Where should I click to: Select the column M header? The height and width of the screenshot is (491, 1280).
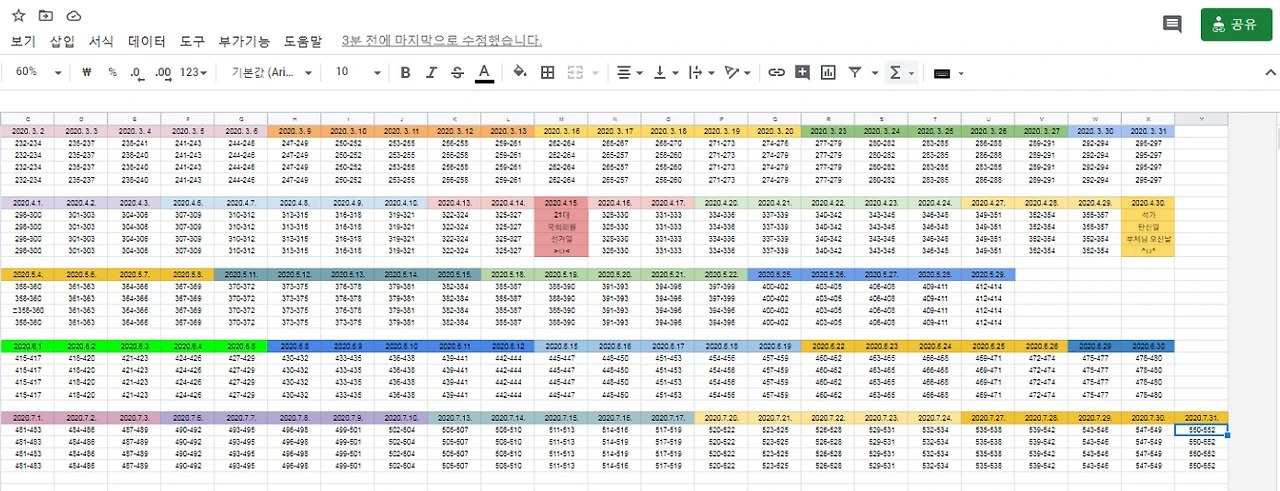[561, 119]
